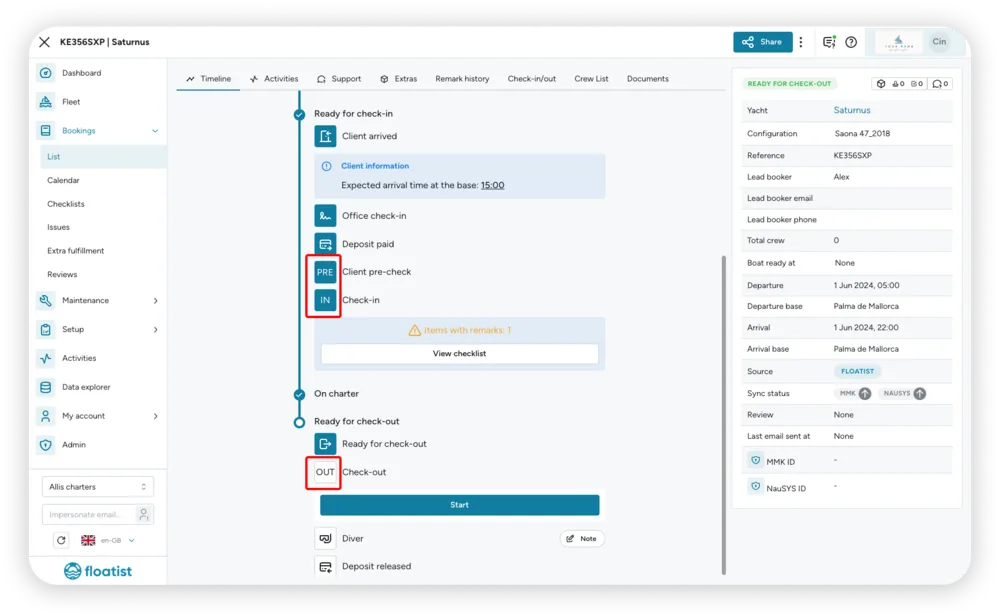Screen dimensions: 1000x616
Task: Switch to the Crew List tab
Action: 591,79
